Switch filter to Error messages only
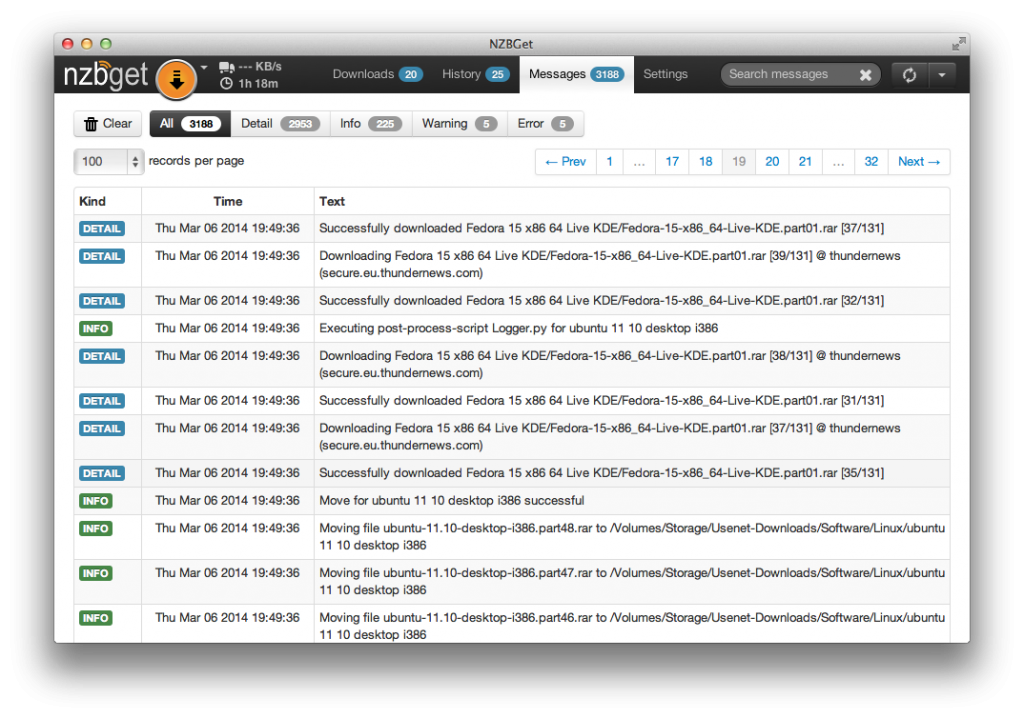The width and height of the screenshot is (1024, 718). point(545,123)
